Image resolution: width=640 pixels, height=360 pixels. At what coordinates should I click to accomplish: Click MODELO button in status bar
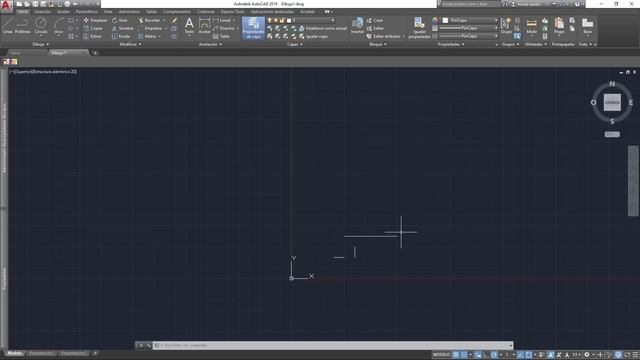click(441, 355)
